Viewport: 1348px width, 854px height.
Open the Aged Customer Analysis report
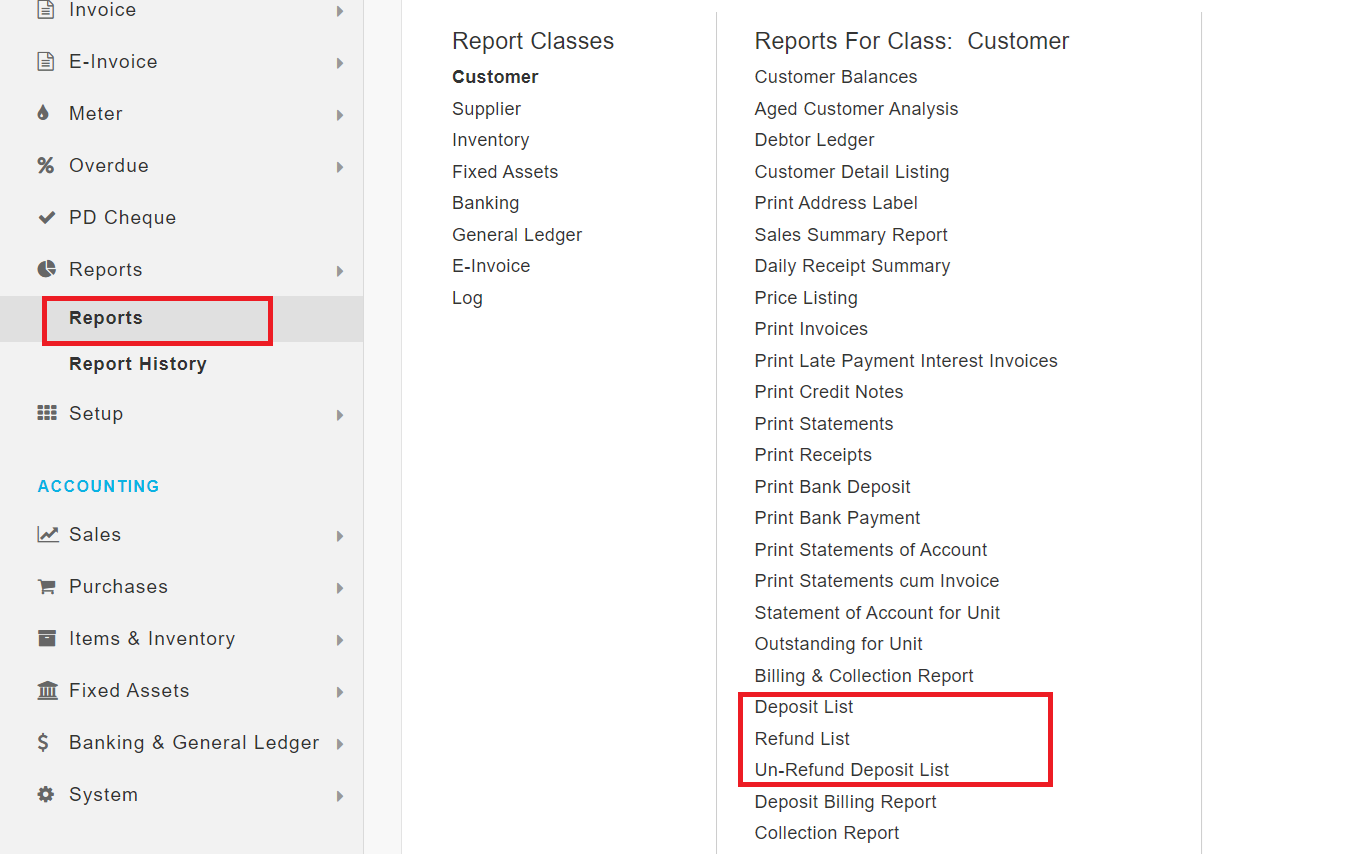[856, 109]
